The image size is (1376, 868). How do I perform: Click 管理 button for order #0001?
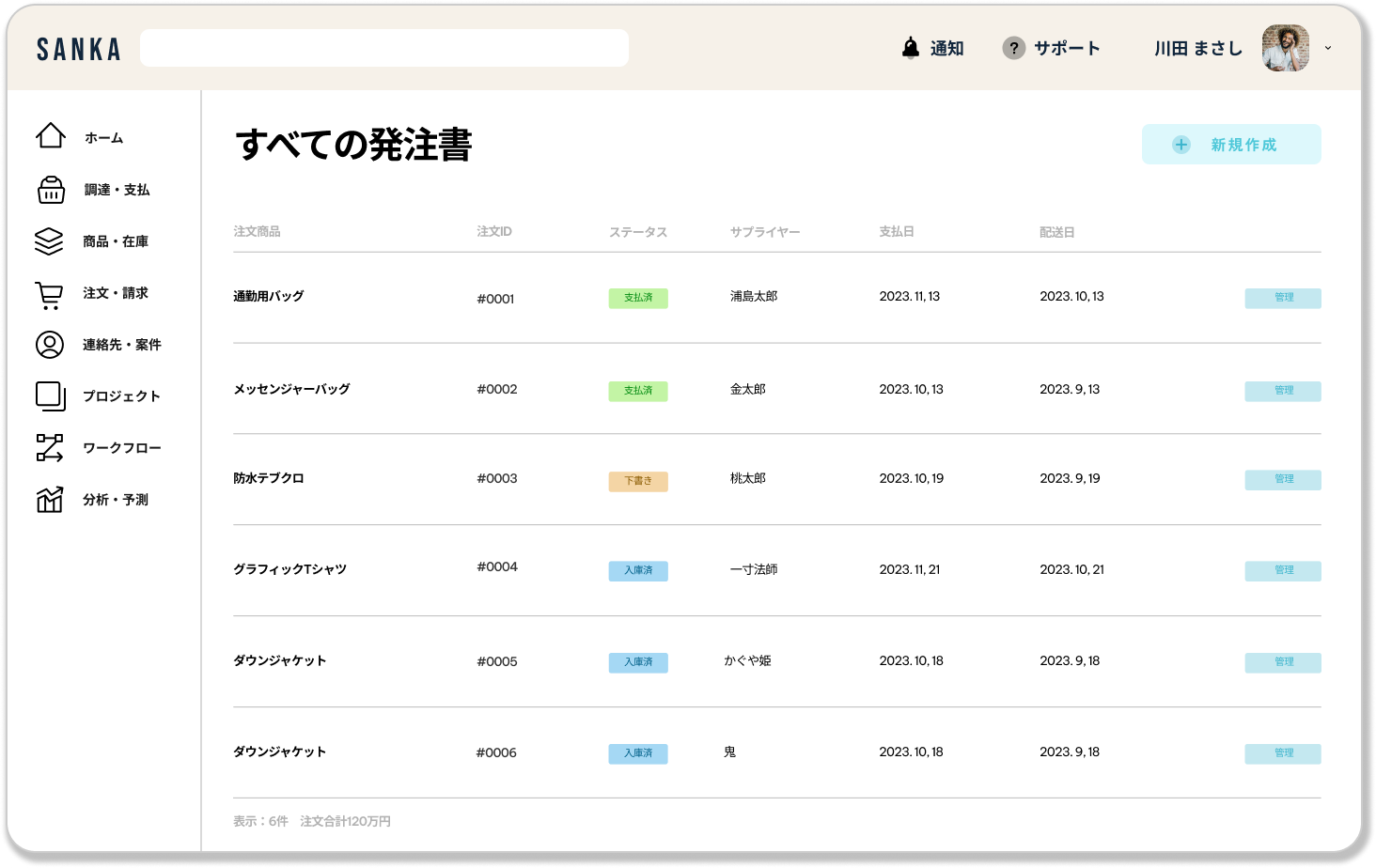coord(1282,298)
